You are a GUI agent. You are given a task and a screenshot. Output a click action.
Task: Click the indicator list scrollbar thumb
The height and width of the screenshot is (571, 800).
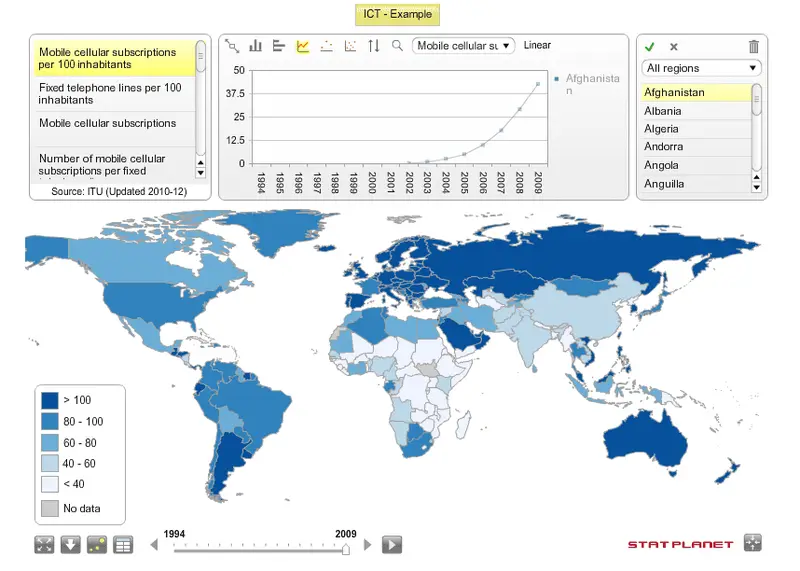pyautogui.click(x=201, y=56)
